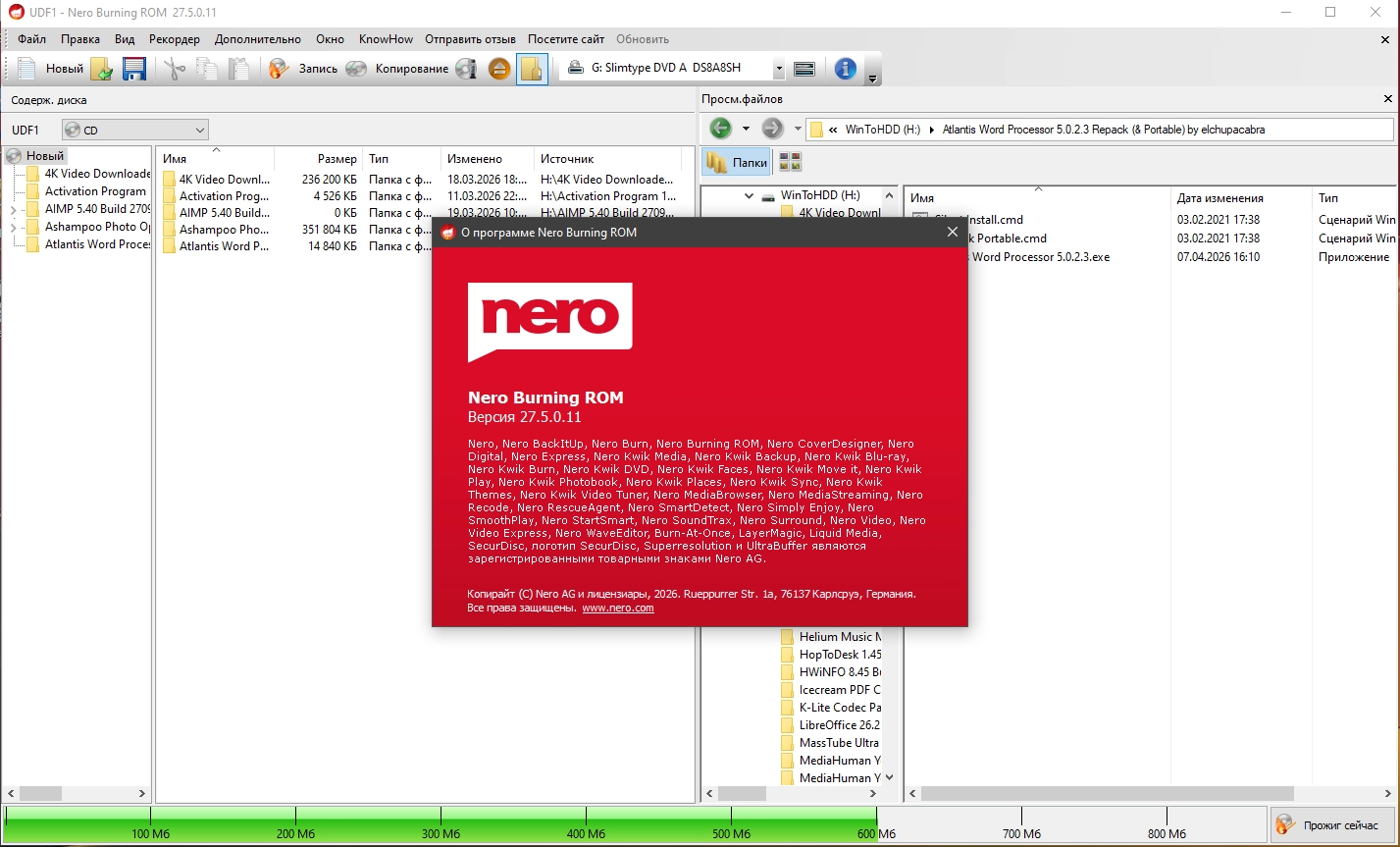Eject the disc with the orange eject icon
Image resolution: width=1400 pixels, height=847 pixels.
(x=499, y=69)
